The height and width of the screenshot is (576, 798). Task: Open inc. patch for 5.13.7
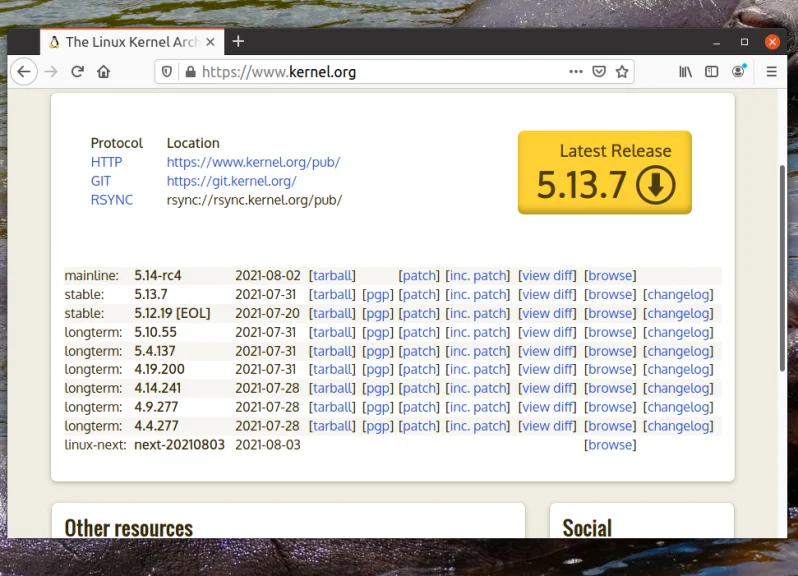[x=478, y=295]
